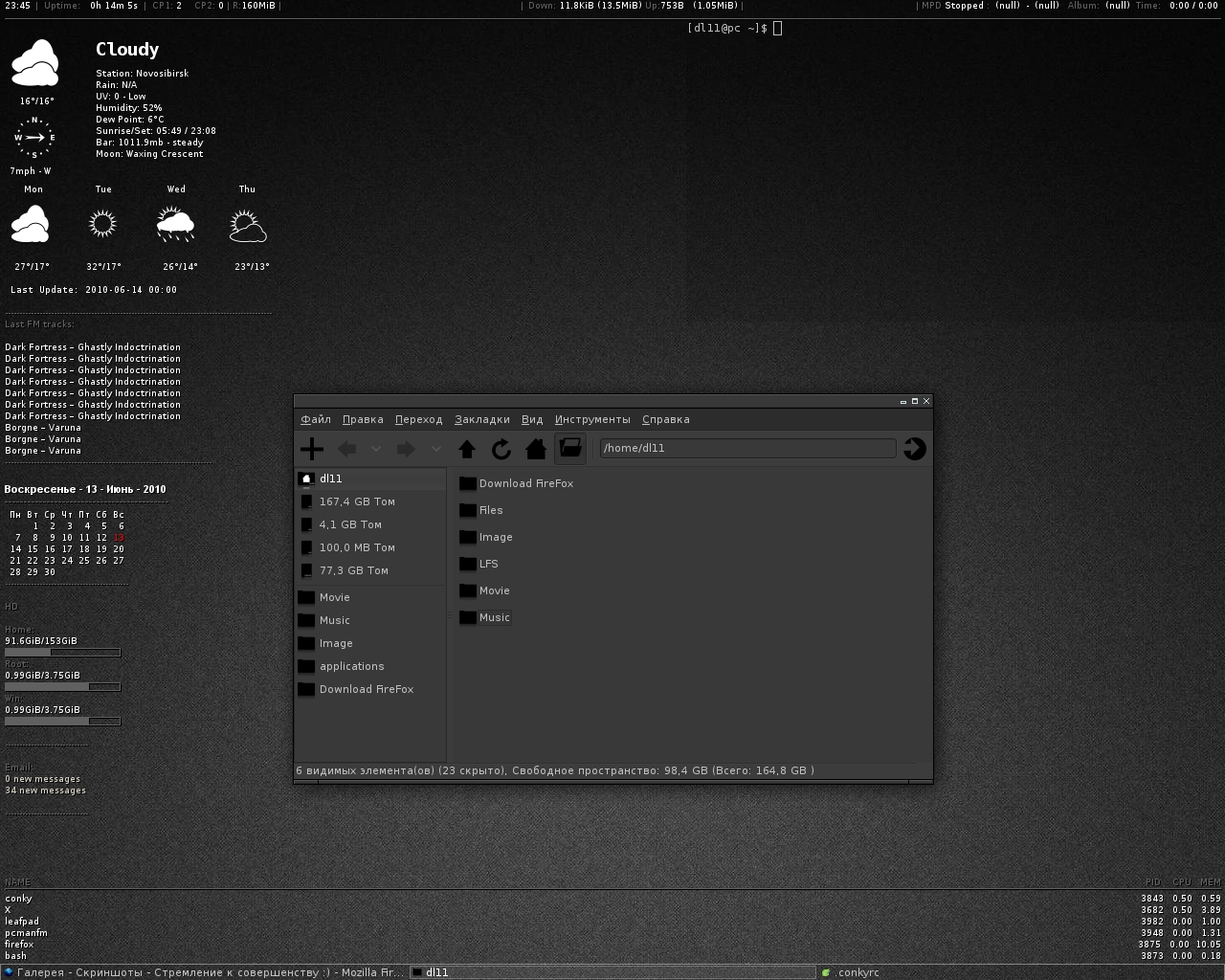Click the "leafpad" process name
The height and width of the screenshot is (980, 1225).
click(22, 922)
